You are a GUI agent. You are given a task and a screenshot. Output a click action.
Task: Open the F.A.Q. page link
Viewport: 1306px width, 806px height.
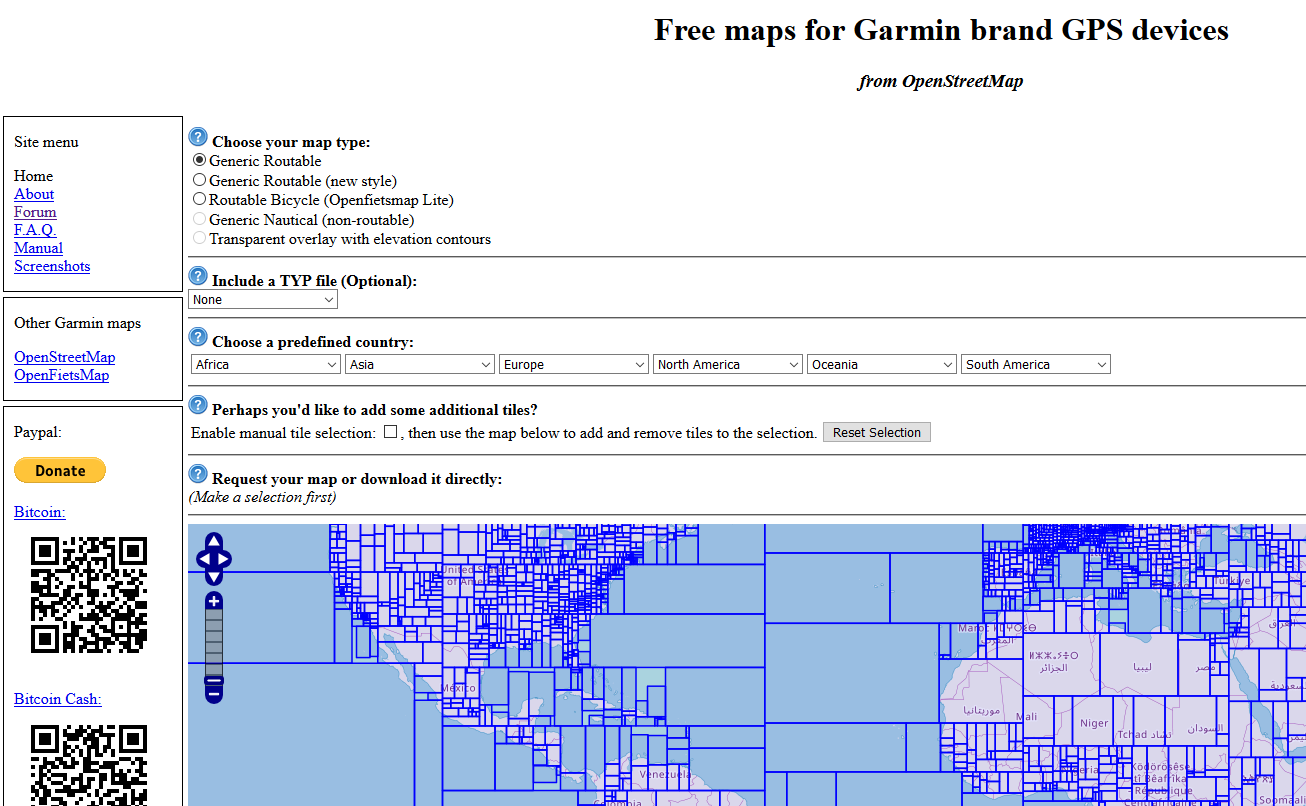click(x=35, y=230)
